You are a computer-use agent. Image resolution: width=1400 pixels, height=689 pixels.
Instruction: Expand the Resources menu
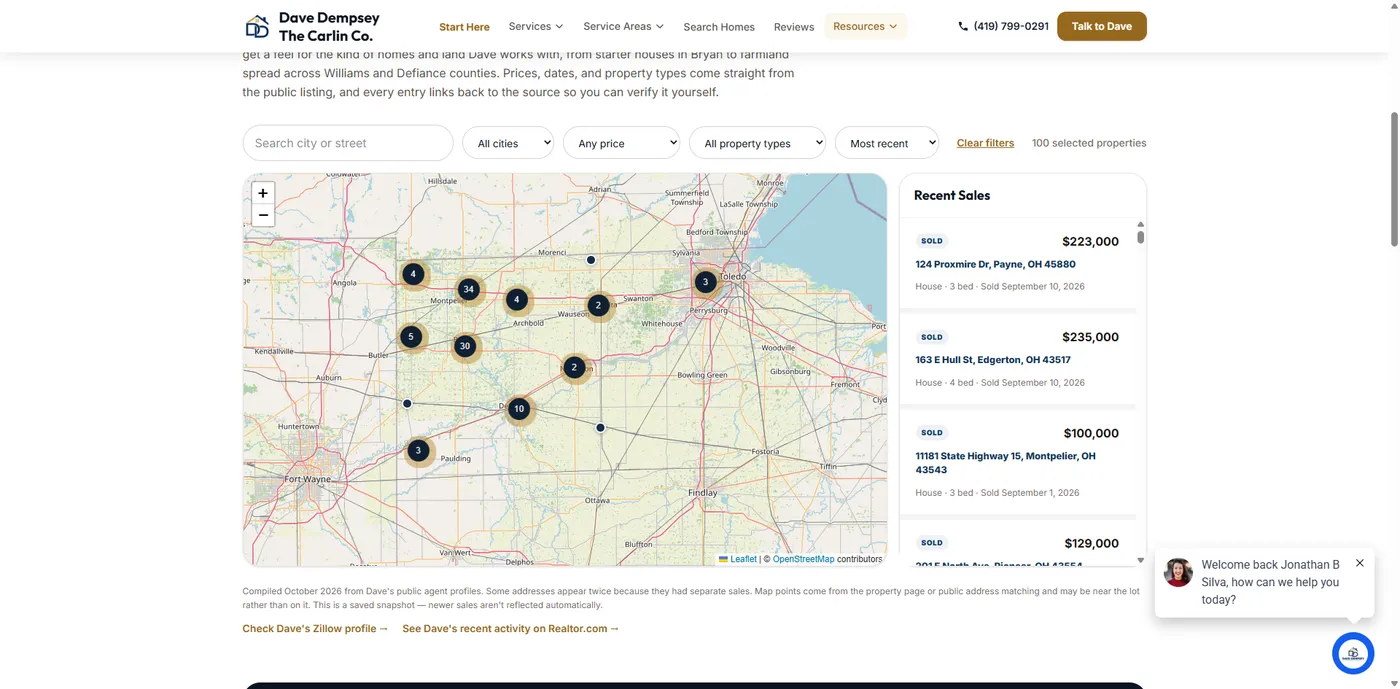865,26
